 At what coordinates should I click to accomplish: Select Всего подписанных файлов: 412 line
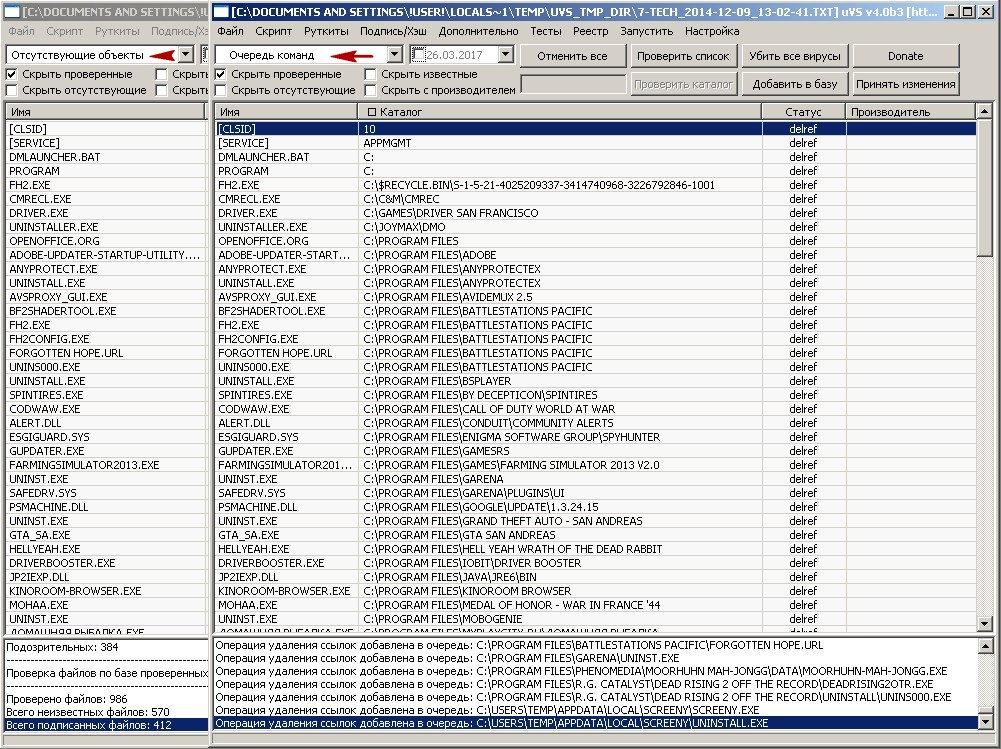106,725
